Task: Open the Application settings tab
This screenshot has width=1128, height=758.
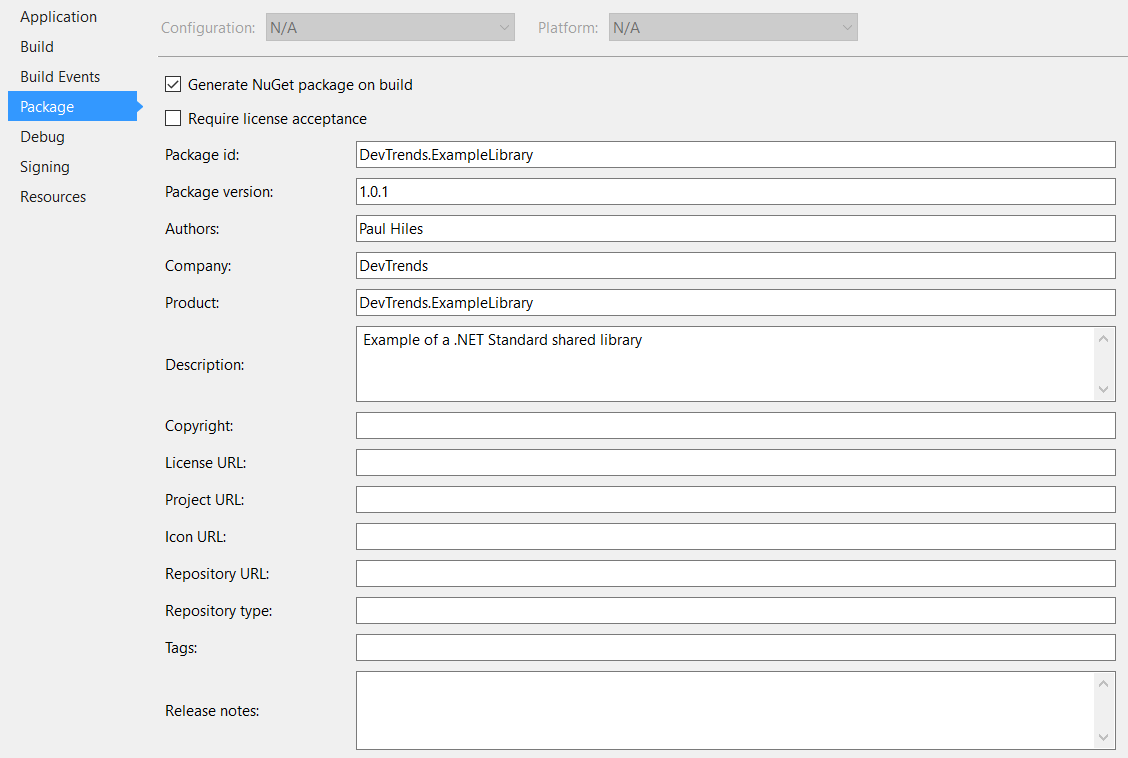Action: (x=58, y=17)
